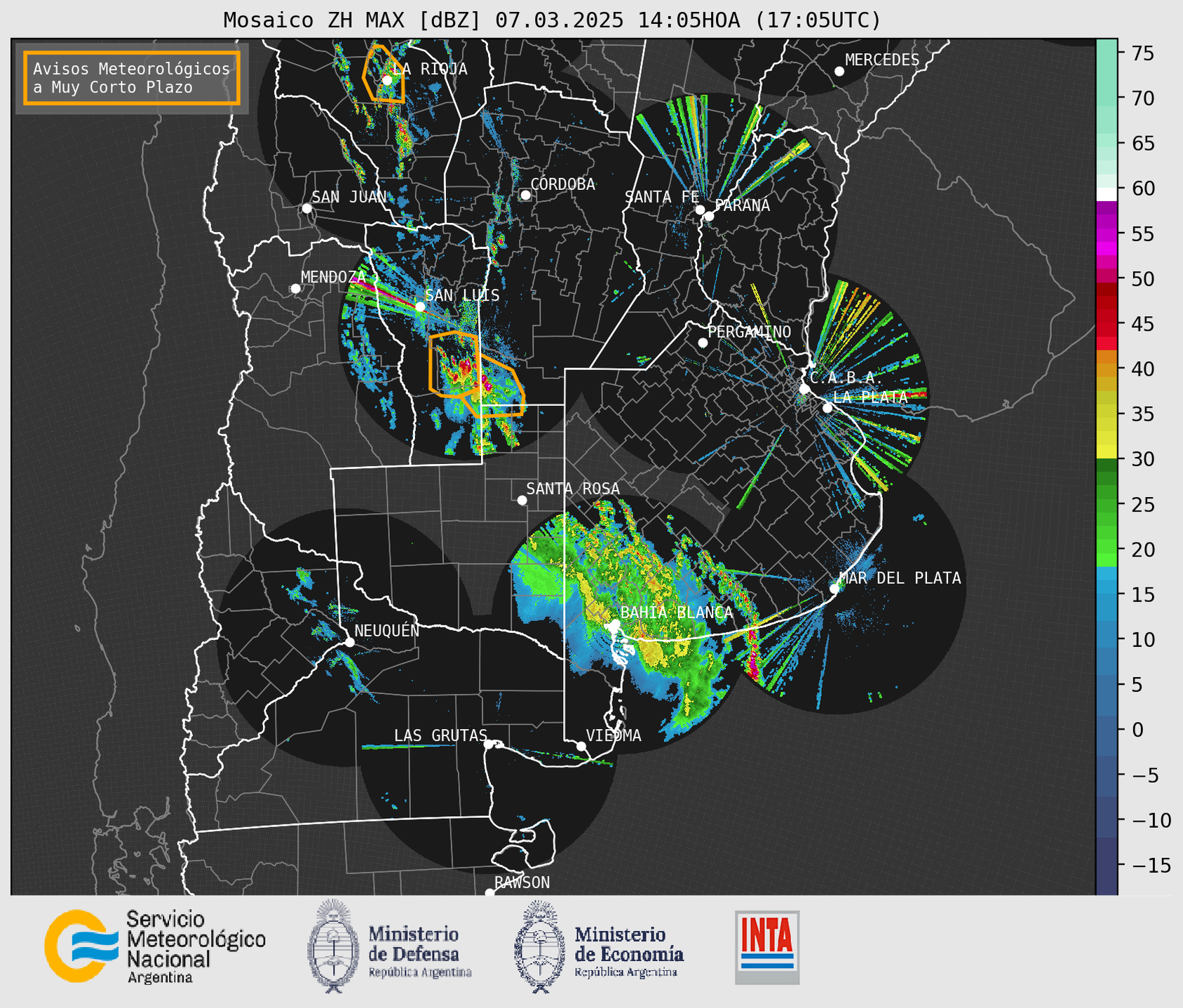Select the MERCEDES city marker
Image resolution: width=1183 pixels, height=1008 pixels.
pos(839,71)
